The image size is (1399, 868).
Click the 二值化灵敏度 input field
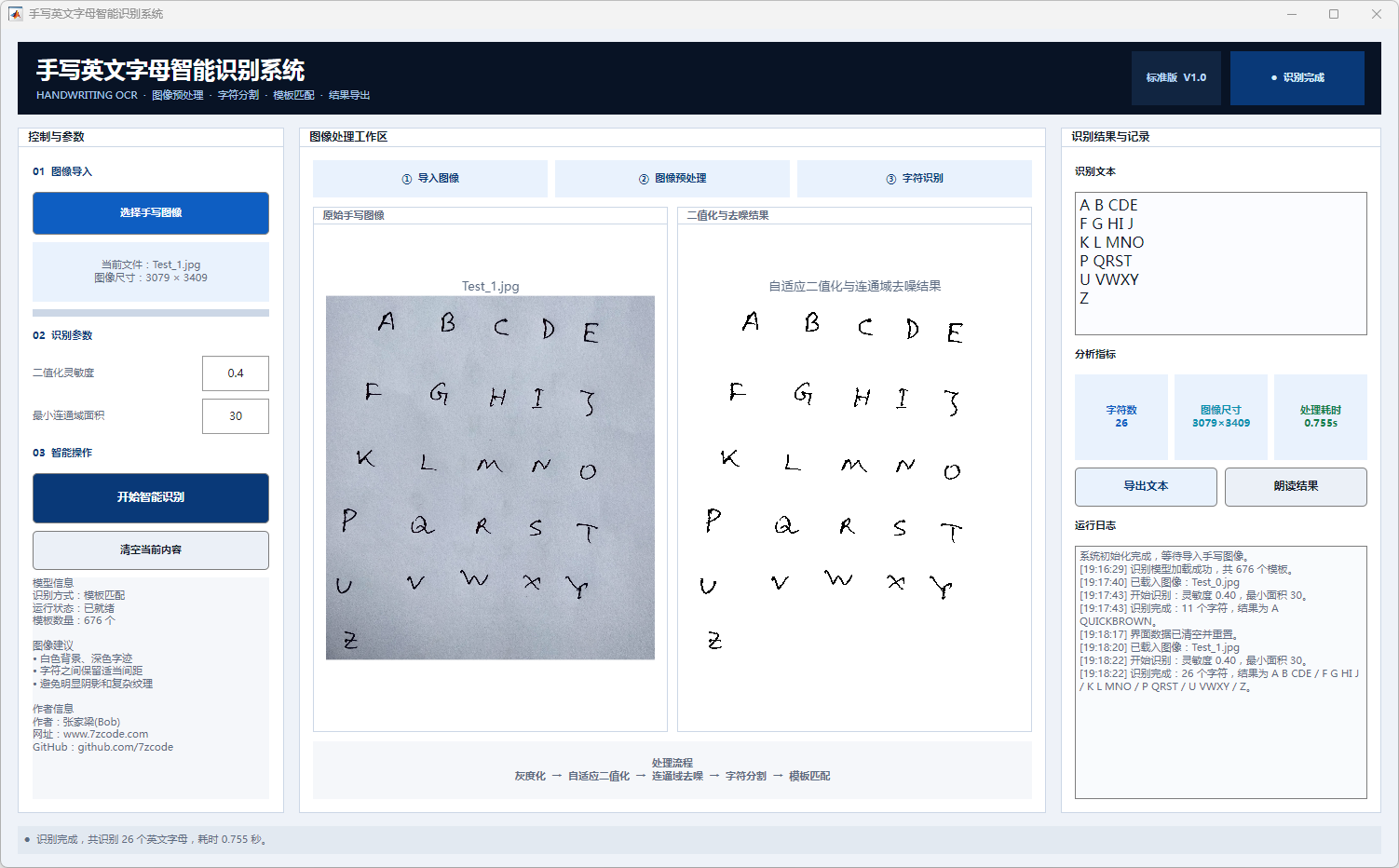click(236, 373)
